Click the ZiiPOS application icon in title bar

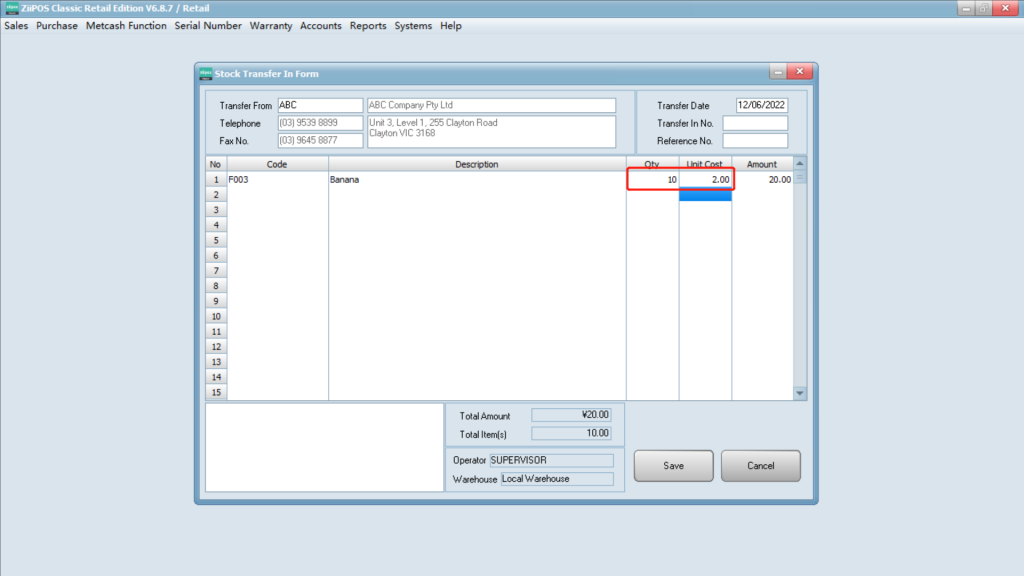(x=11, y=8)
